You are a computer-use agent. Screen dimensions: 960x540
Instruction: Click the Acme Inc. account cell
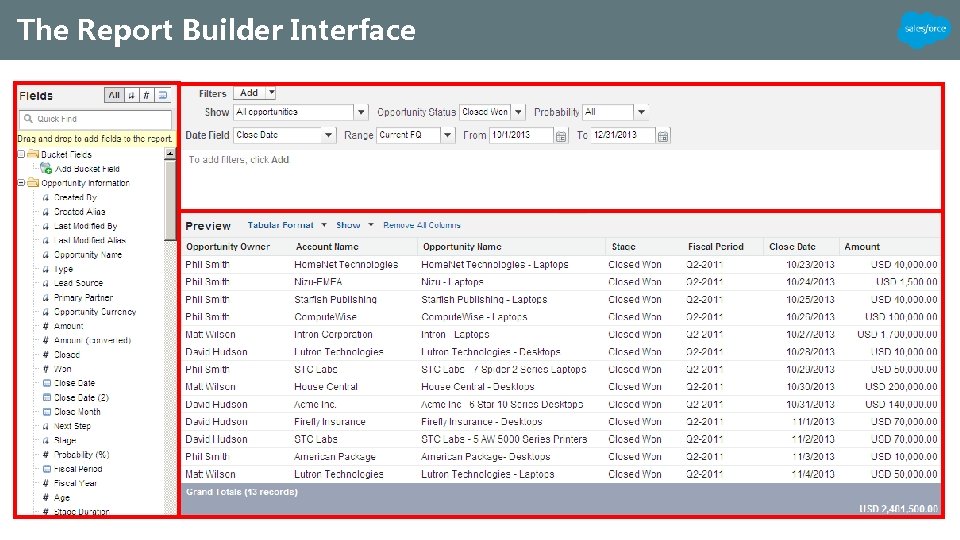(315, 405)
